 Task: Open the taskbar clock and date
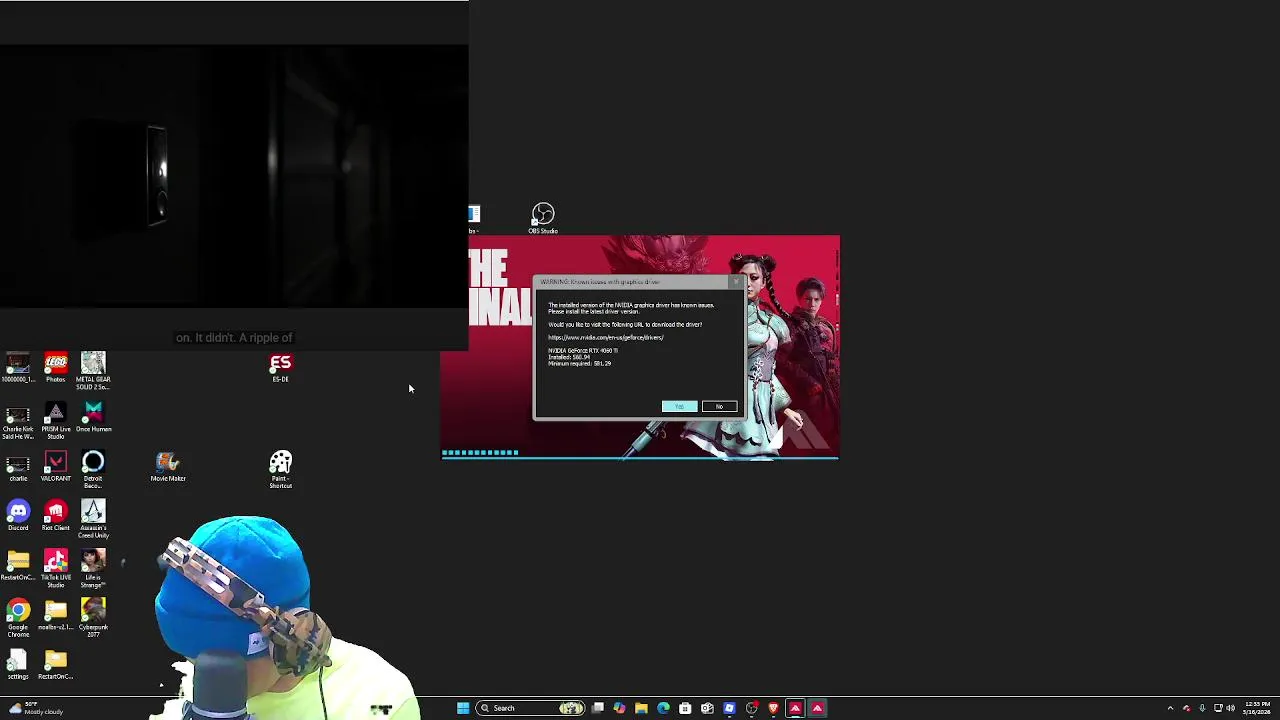tap(1256, 708)
